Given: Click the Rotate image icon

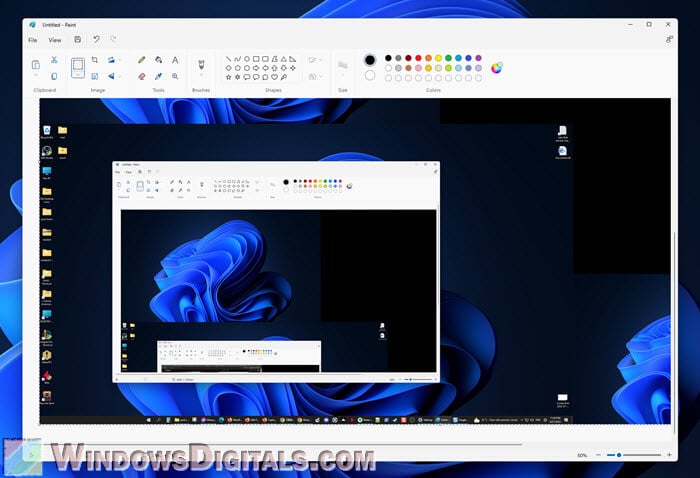Looking at the screenshot, I should point(111,59).
